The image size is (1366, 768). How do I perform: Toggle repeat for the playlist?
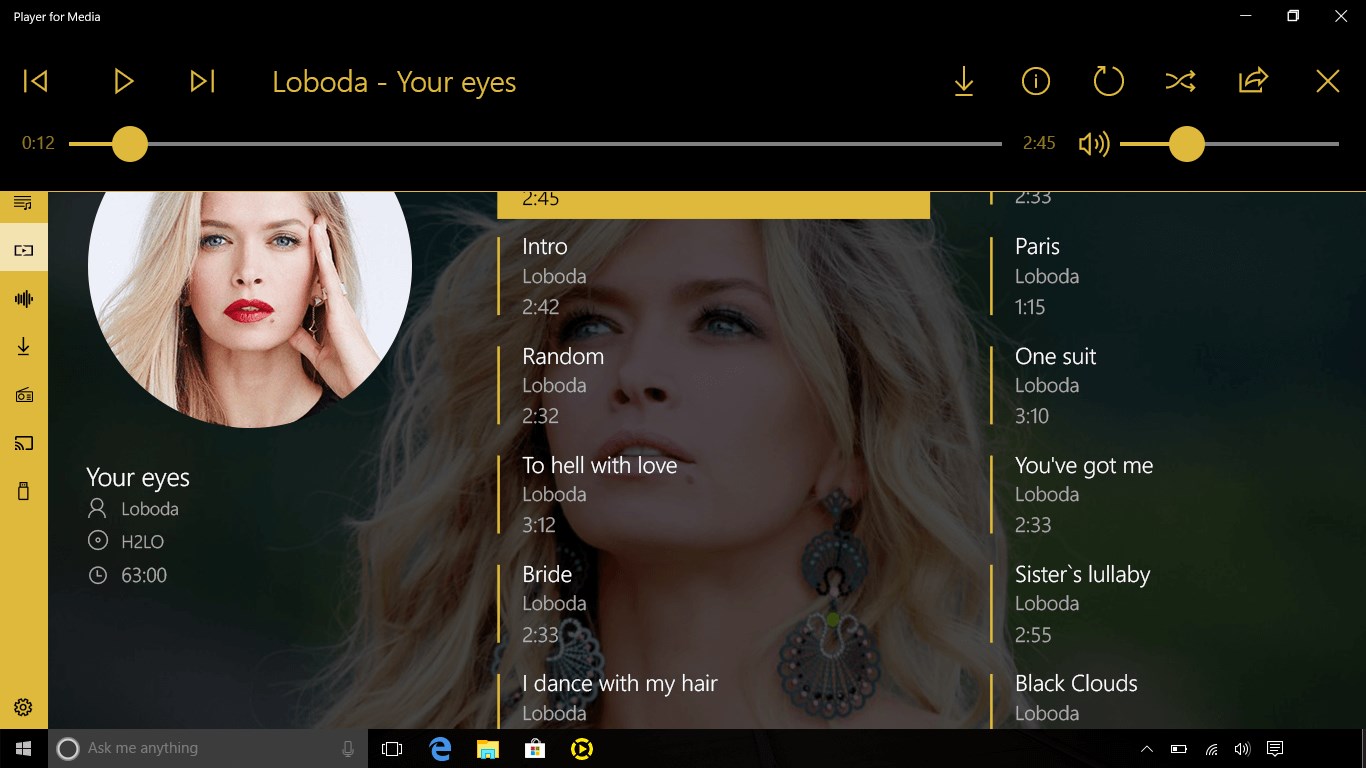pyautogui.click(x=1108, y=81)
